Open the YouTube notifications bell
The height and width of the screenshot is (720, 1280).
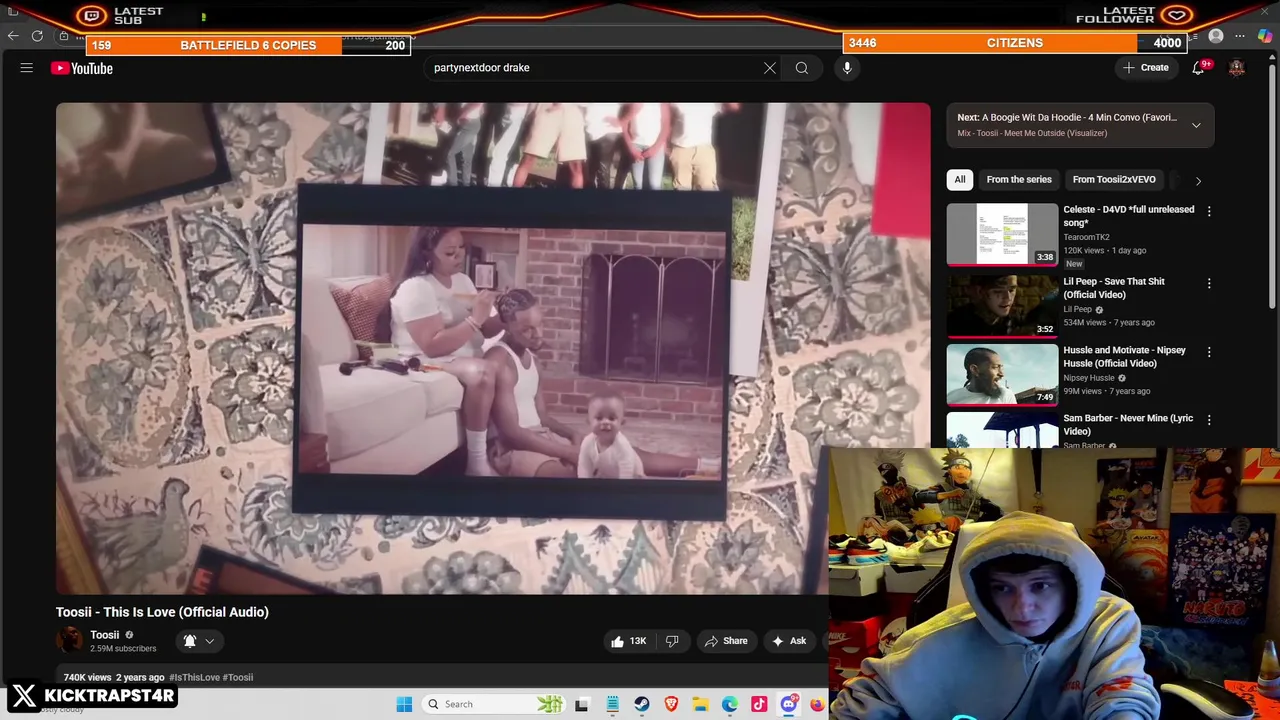tap(1198, 68)
